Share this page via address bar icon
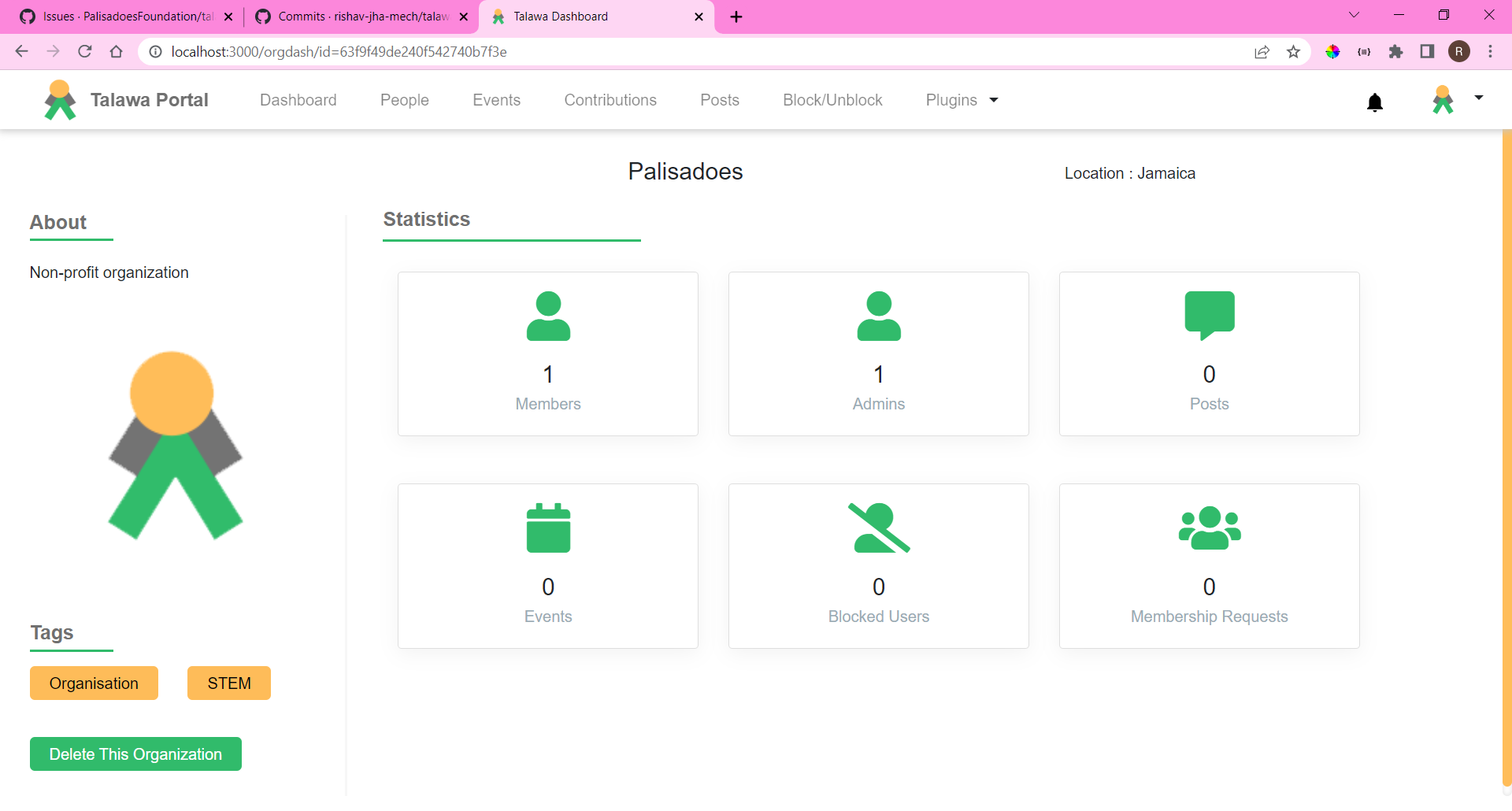 pyautogui.click(x=1262, y=52)
